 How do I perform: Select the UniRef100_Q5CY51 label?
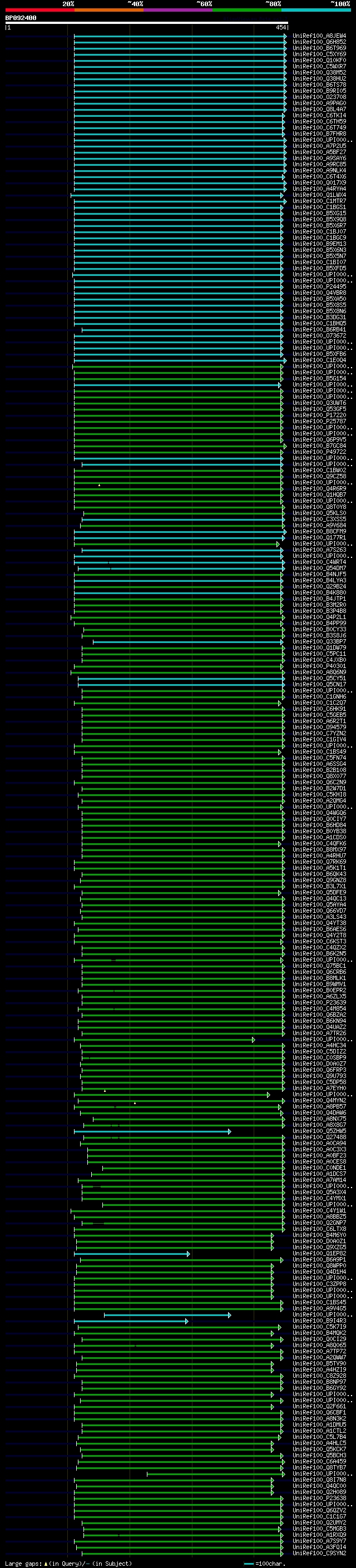[319, 678]
